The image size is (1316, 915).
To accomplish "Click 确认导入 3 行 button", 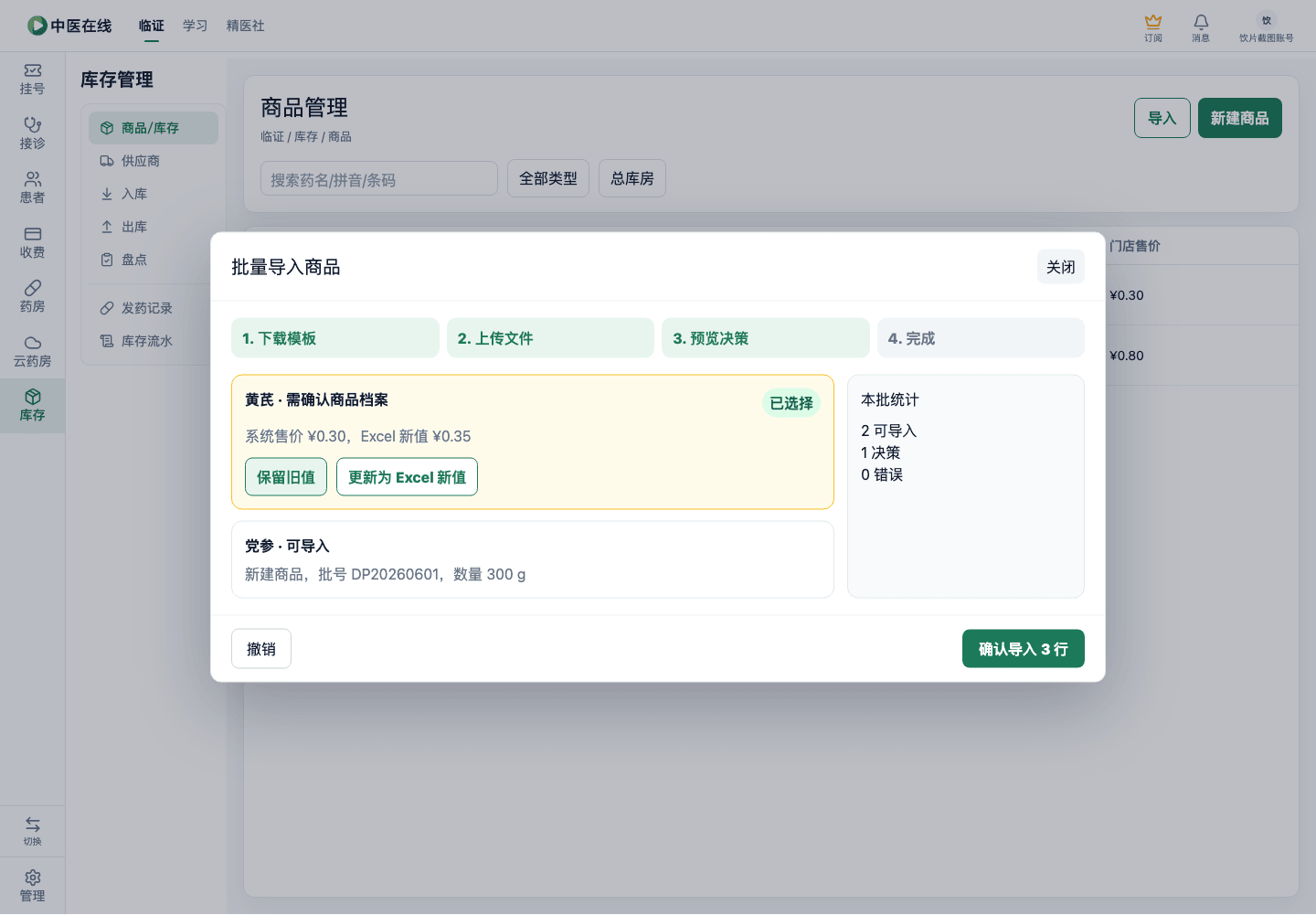I will click(x=1024, y=649).
